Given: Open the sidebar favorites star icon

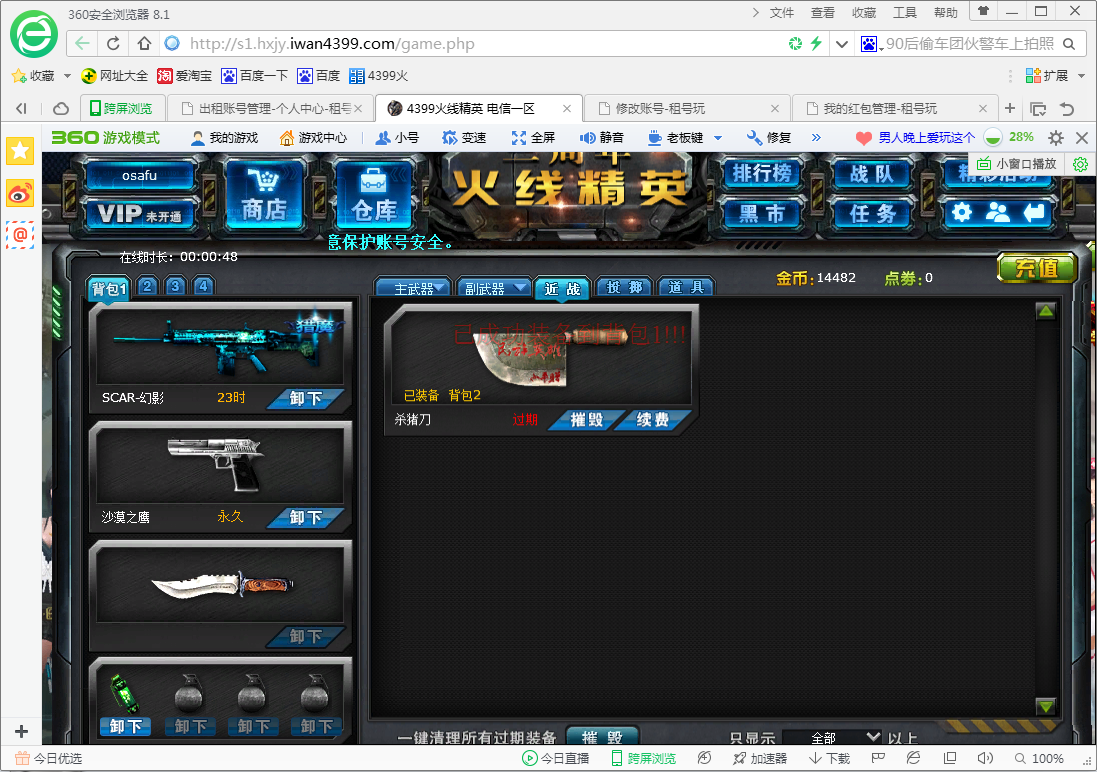Looking at the screenshot, I should click(x=20, y=150).
